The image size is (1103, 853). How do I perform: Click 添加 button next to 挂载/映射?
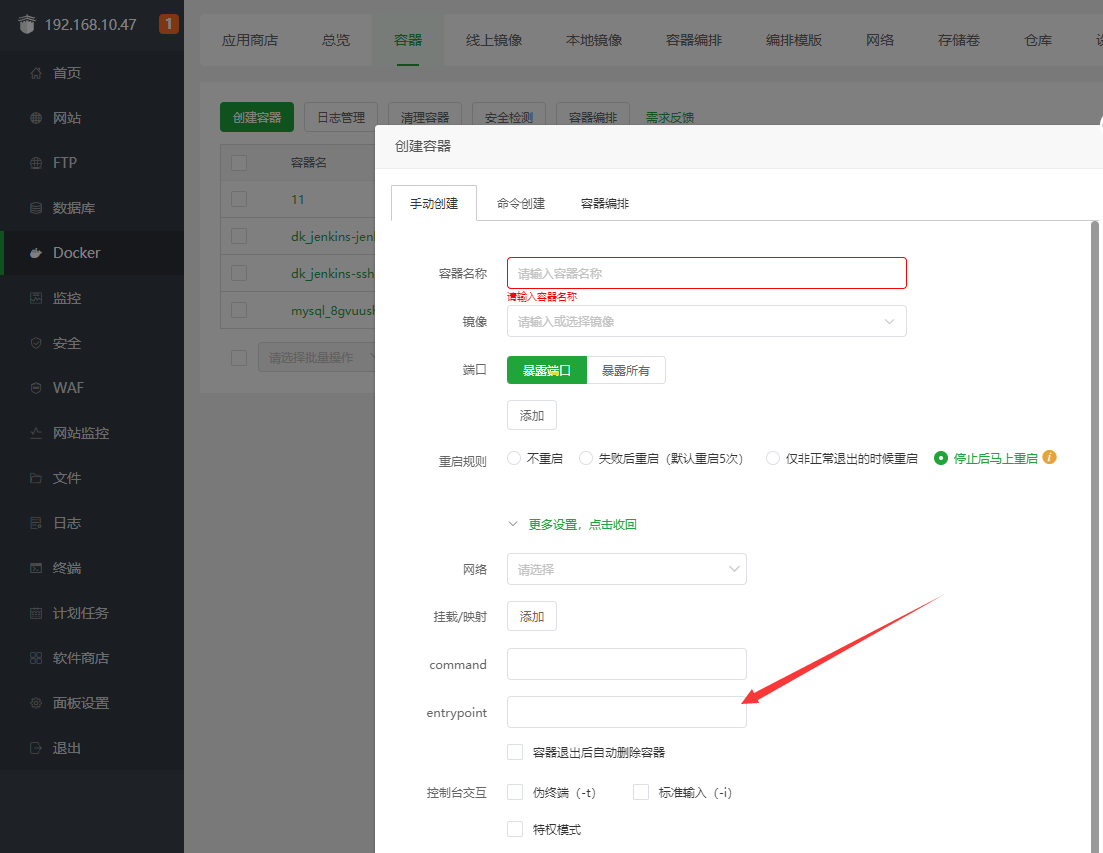(x=532, y=617)
